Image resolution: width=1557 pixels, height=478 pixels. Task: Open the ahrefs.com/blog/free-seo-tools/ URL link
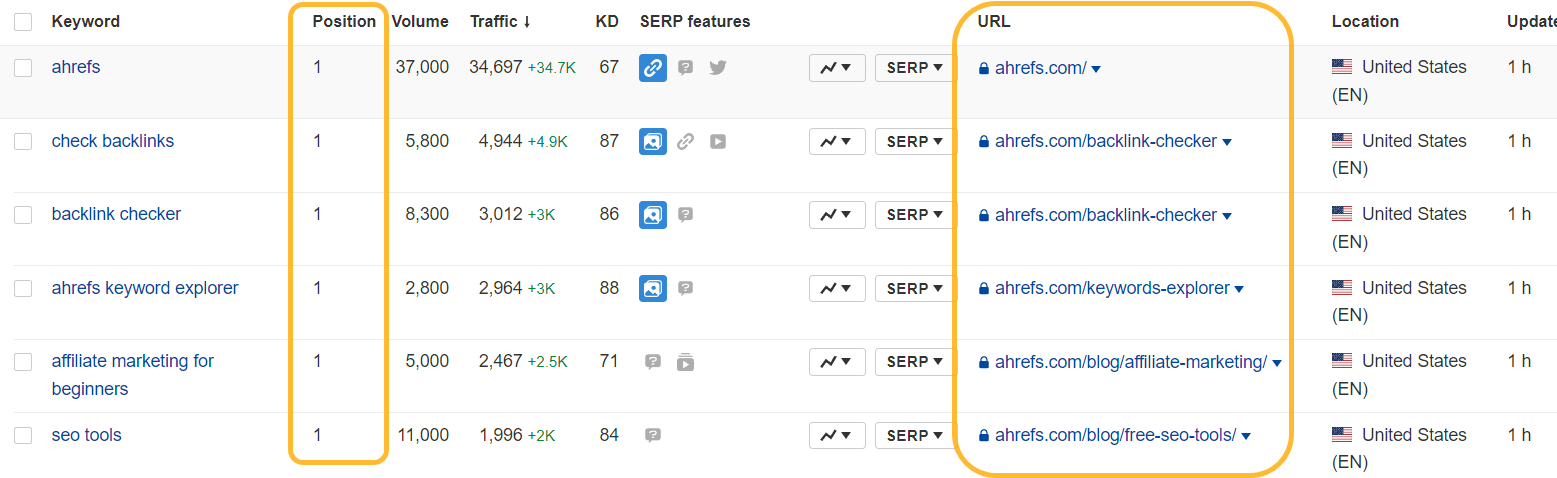[x=1115, y=435]
